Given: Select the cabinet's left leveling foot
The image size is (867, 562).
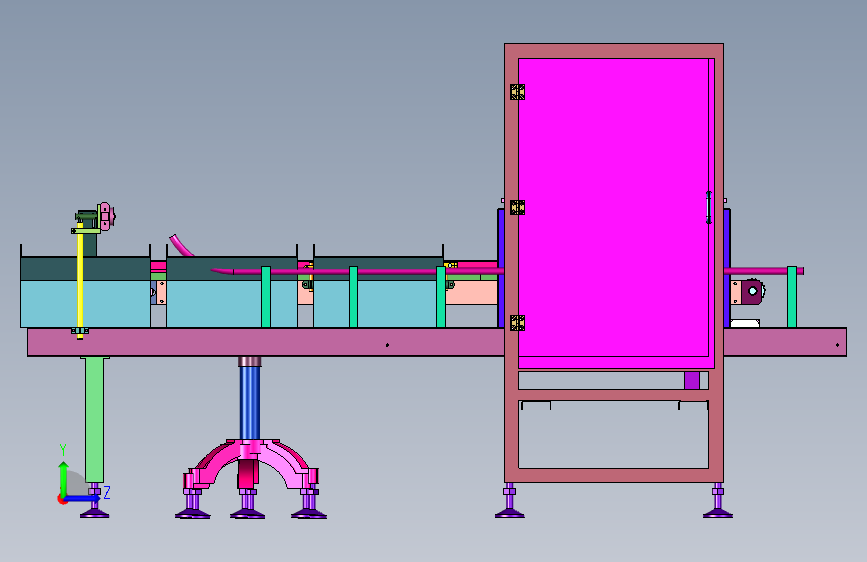Looking at the screenshot, I should point(510,501).
